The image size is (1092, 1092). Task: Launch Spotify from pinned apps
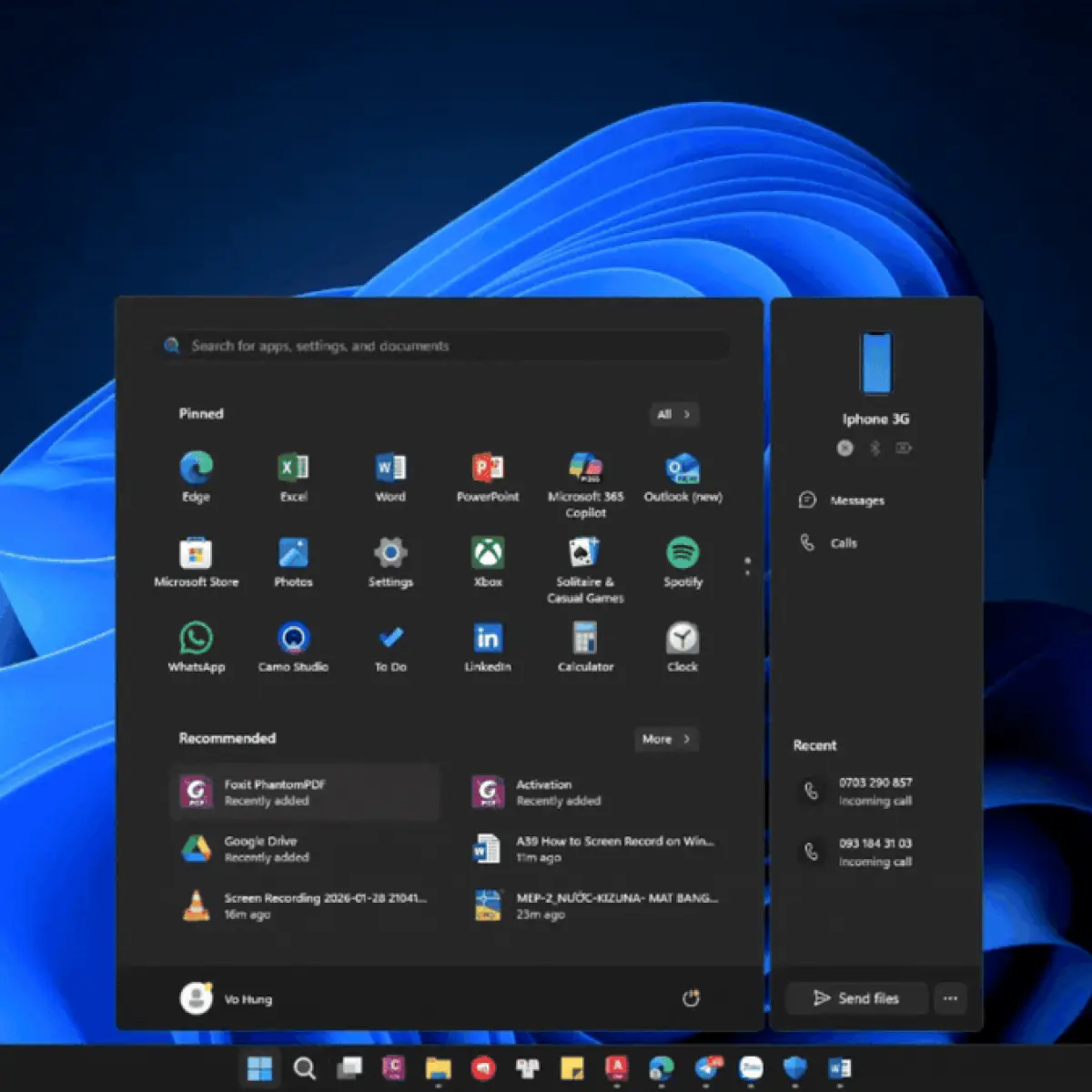[682, 562]
